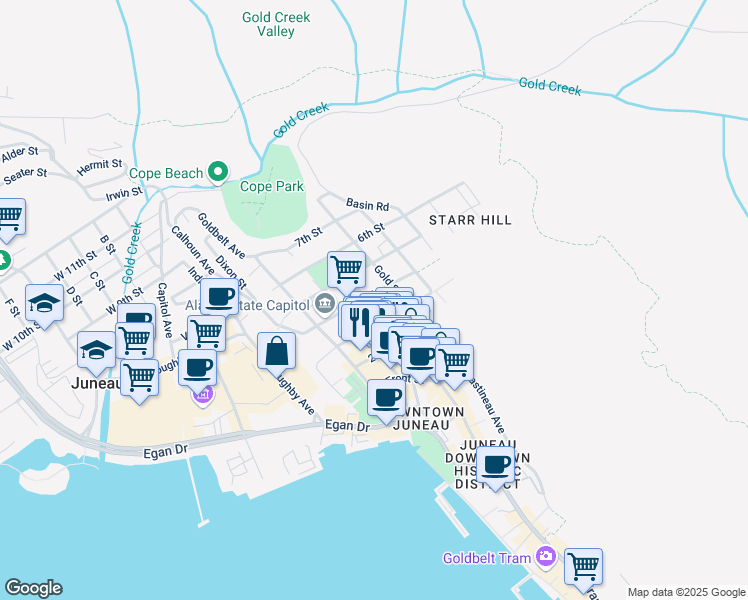Select the 'Gold Creek' label right of Starr Hill

pos(550,87)
